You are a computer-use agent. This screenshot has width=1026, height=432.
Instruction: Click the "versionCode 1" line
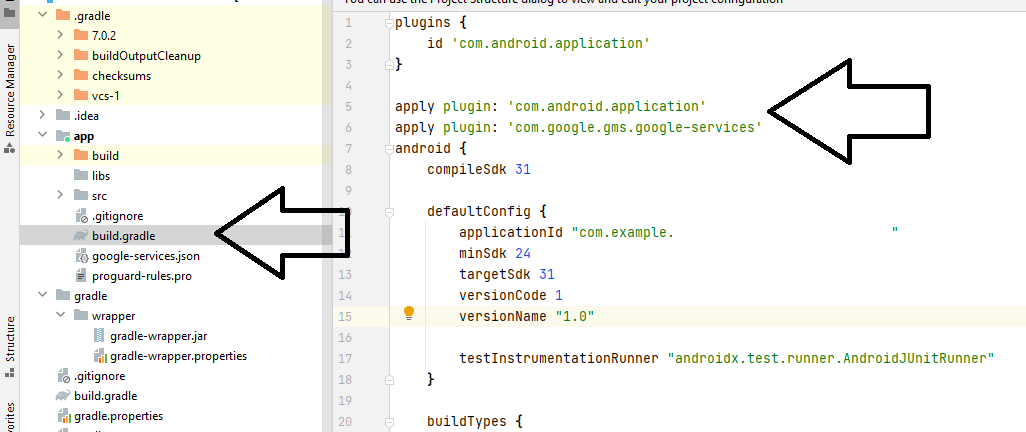click(510, 295)
